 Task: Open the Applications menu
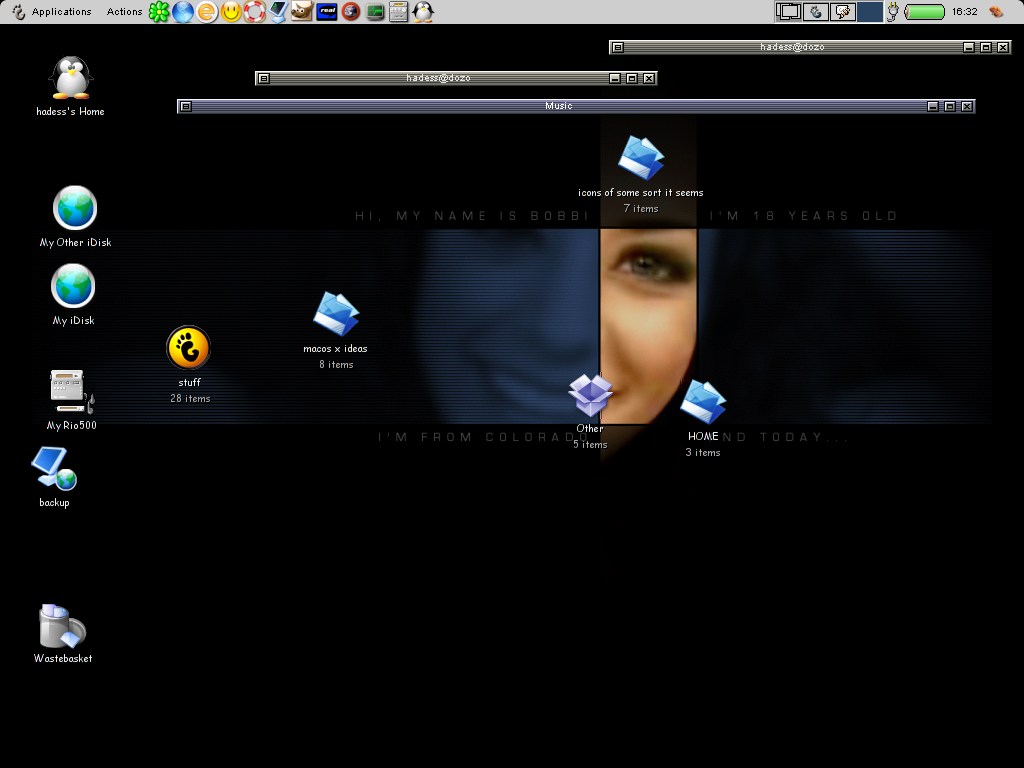coord(61,12)
